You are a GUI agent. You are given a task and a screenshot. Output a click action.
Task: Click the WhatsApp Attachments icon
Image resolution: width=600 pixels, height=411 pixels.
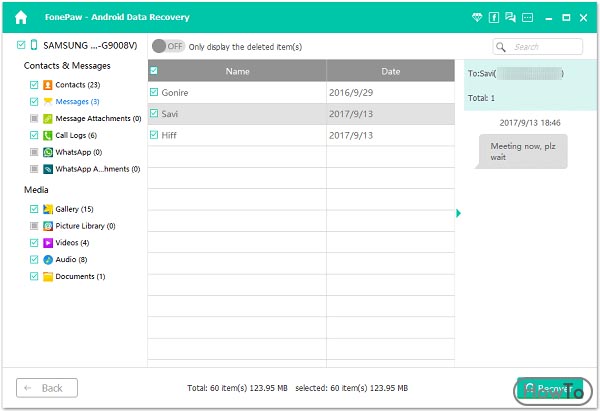(x=47, y=169)
